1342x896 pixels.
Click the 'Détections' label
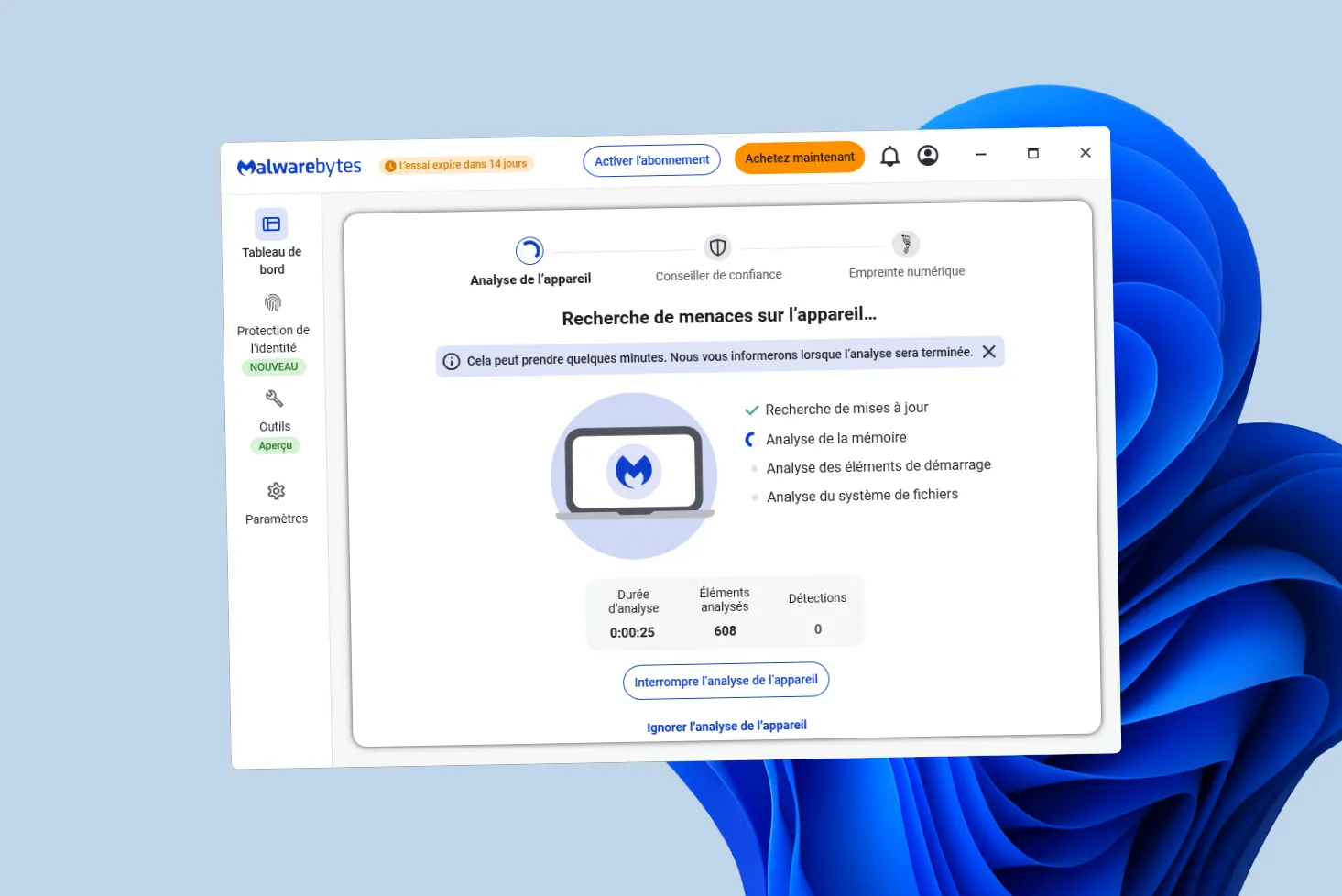(817, 597)
